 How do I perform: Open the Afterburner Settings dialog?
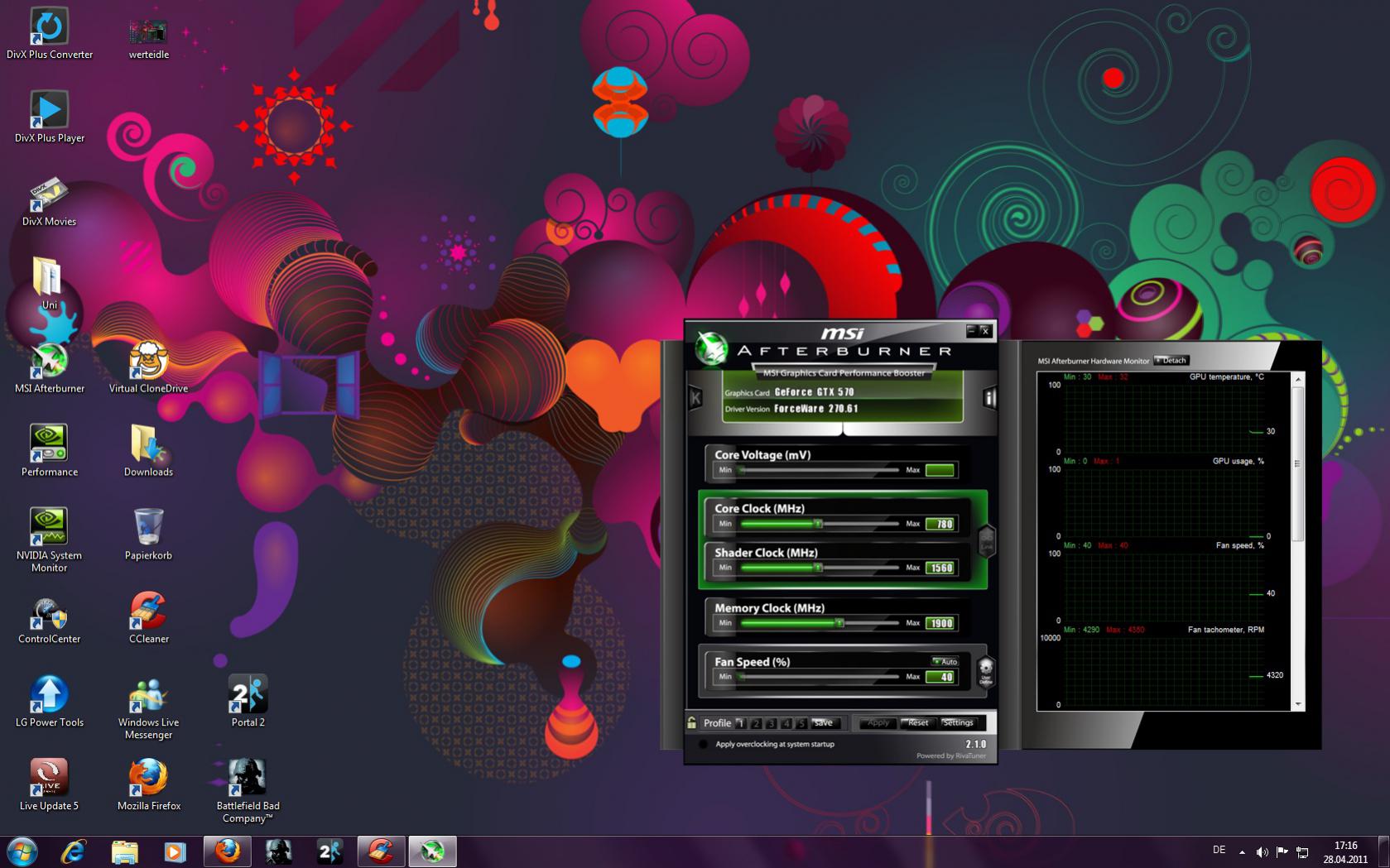(x=958, y=723)
